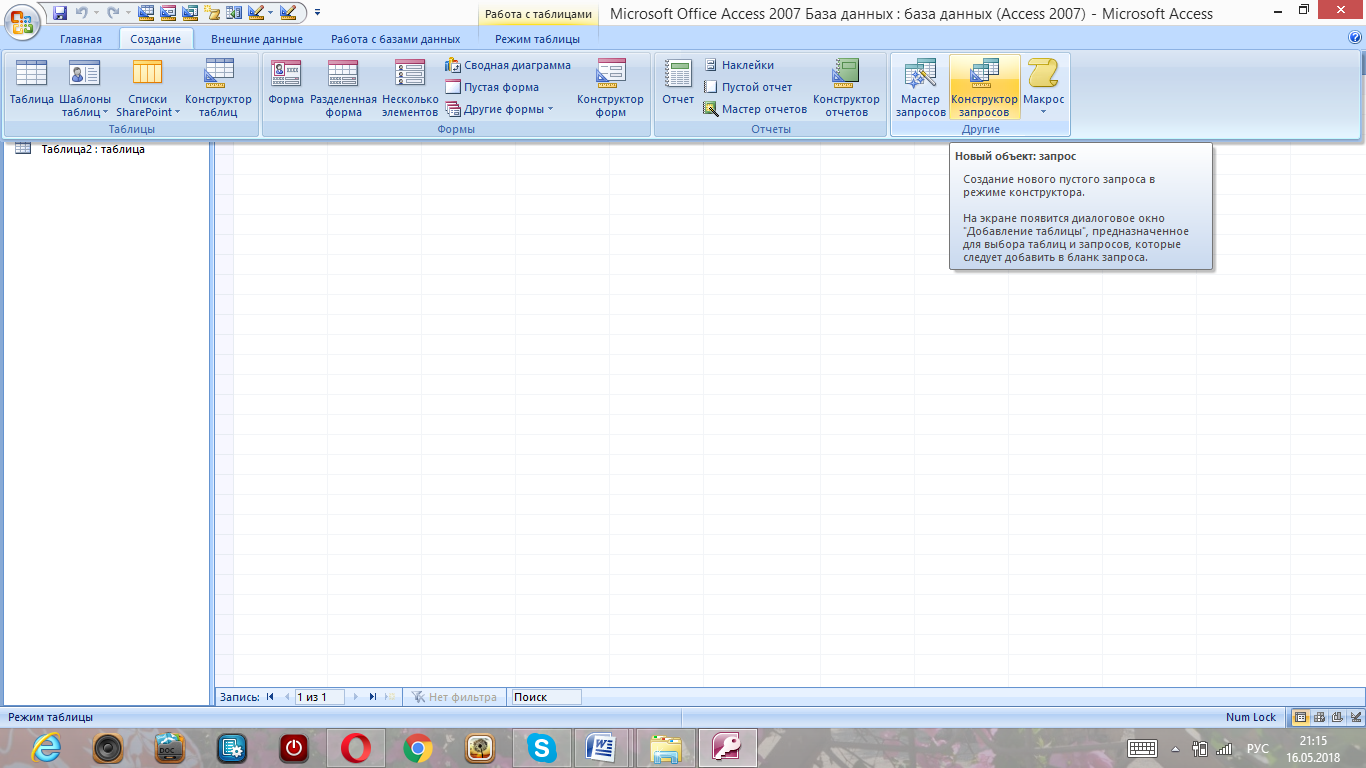Save using the Quick Access floppy icon
1366x768 pixels.
click(x=60, y=13)
